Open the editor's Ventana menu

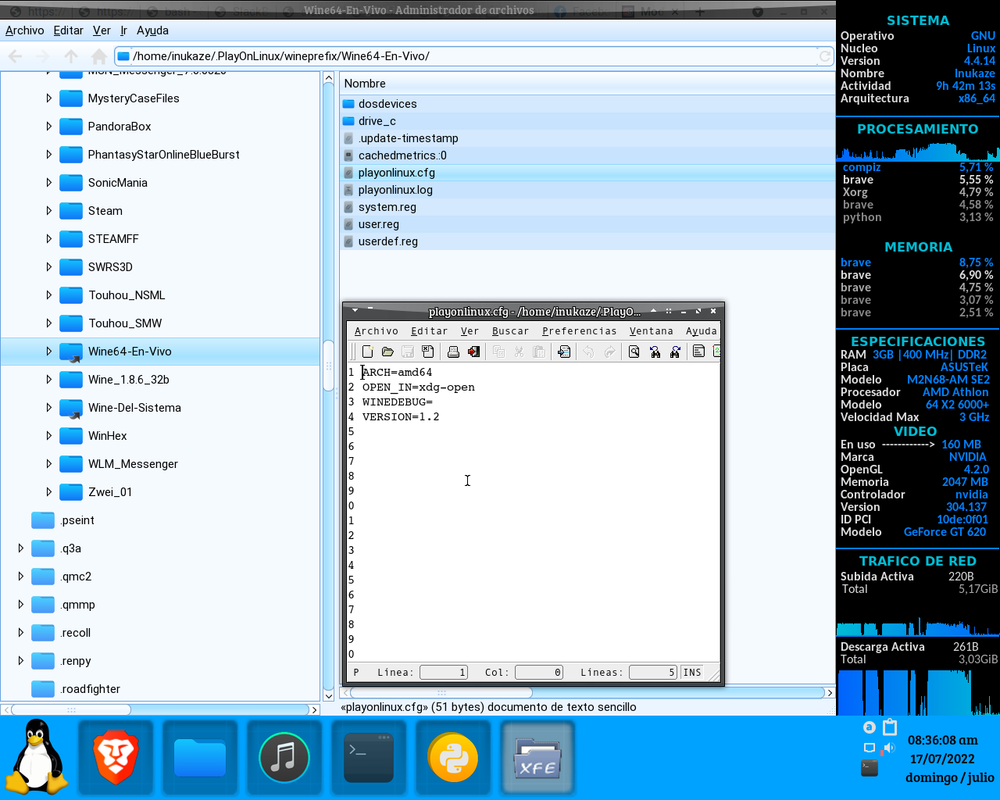coord(651,331)
